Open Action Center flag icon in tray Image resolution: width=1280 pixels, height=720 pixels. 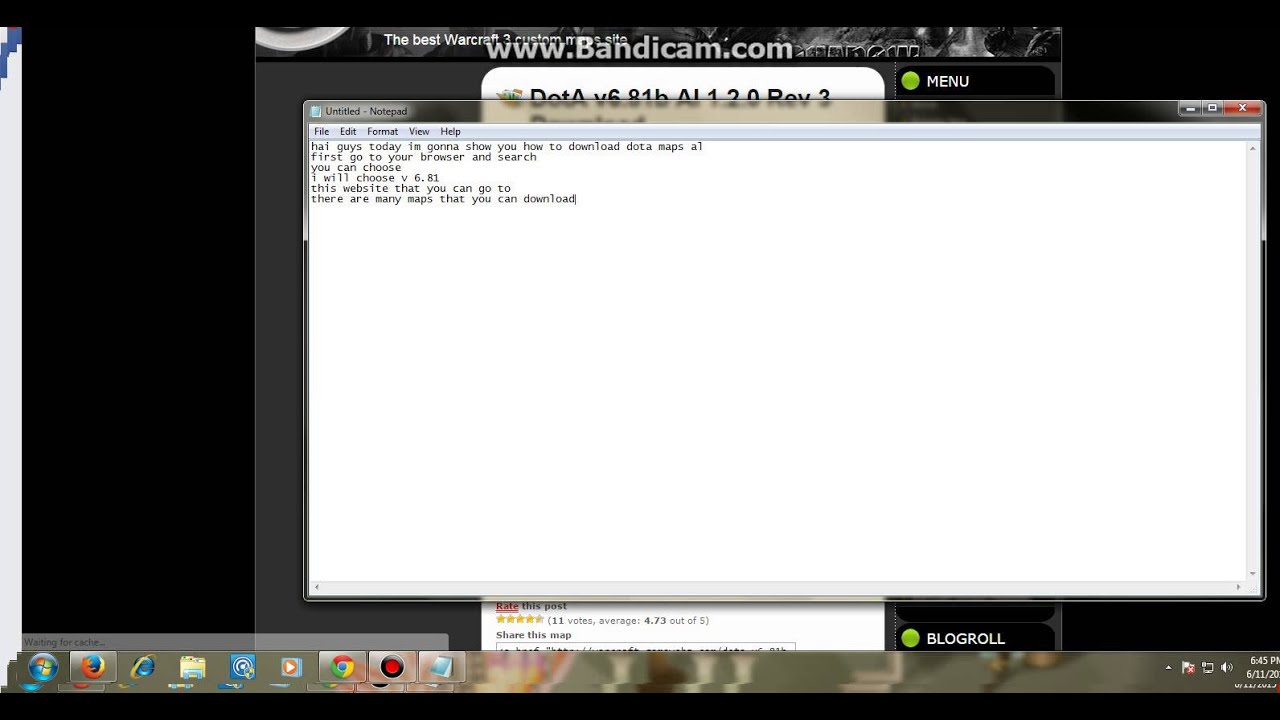click(x=1188, y=667)
